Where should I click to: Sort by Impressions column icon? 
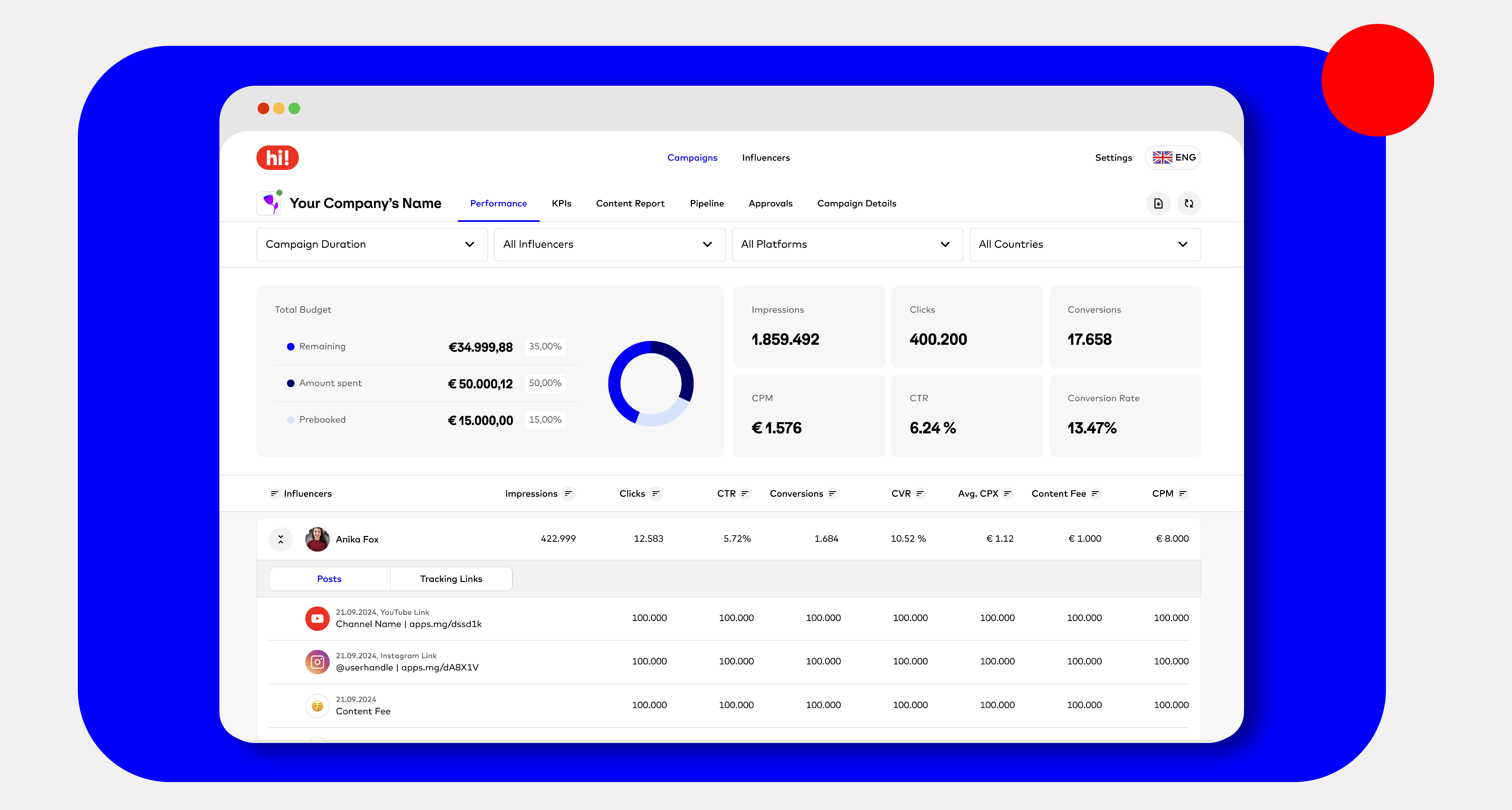coord(568,494)
